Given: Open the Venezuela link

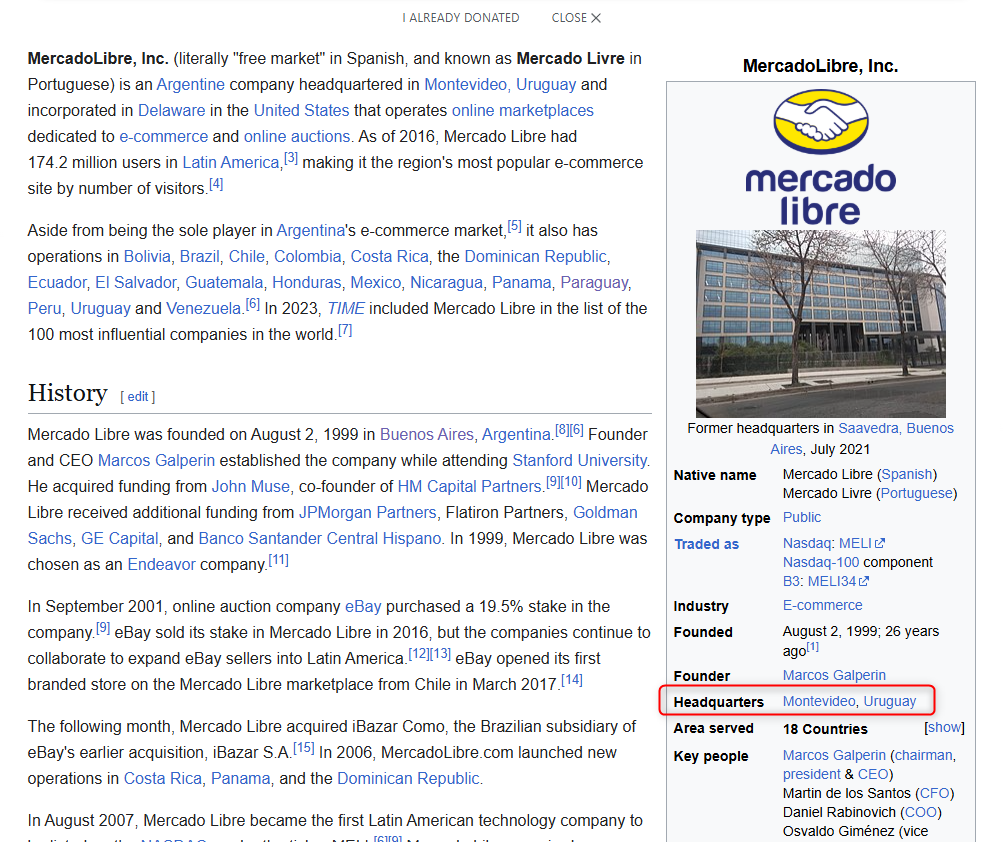Looking at the screenshot, I should click(x=203, y=309).
